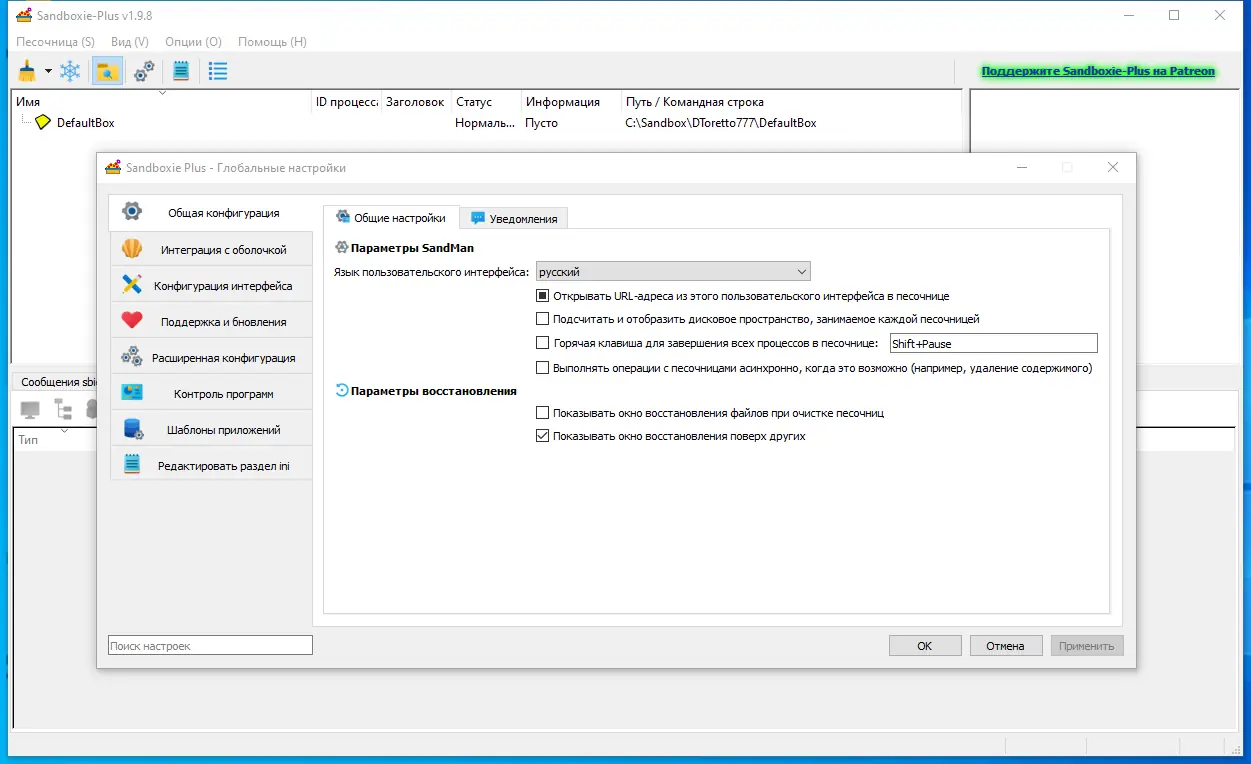The width and height of the screenshot is (1251, 764).
Task: Open the interface language dropdown set to русский
Action: coord(673,272)
